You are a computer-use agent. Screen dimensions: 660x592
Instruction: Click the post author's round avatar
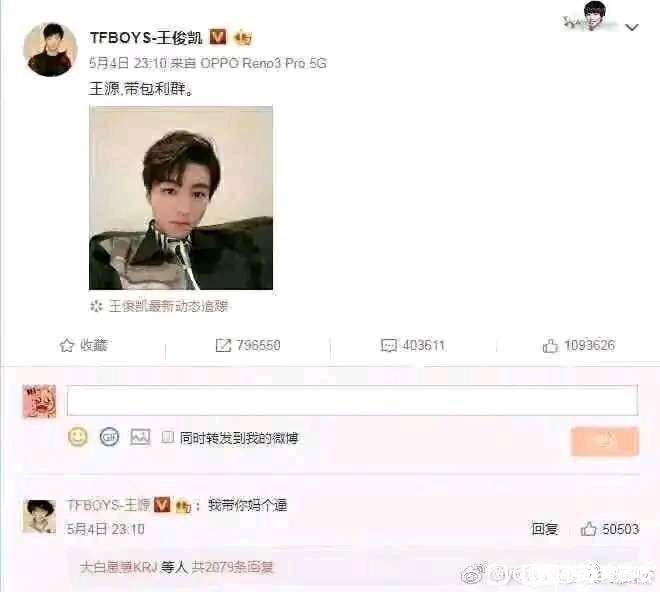pyautogui.click(x=51, y=50)
